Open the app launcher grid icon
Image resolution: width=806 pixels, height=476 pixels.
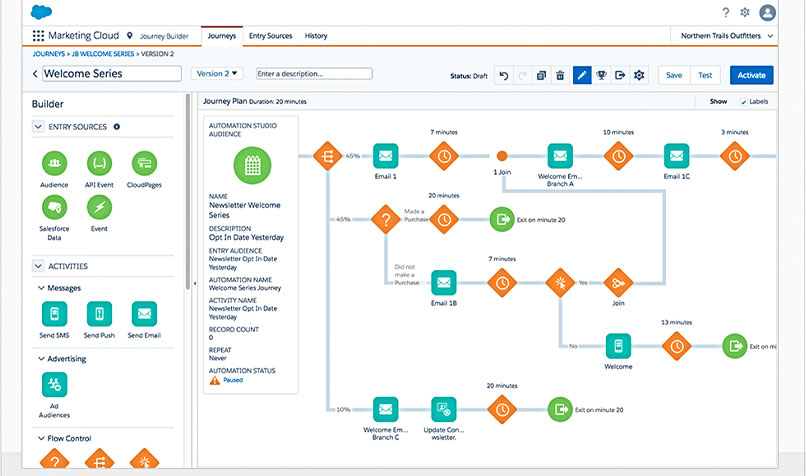(38, 35)
